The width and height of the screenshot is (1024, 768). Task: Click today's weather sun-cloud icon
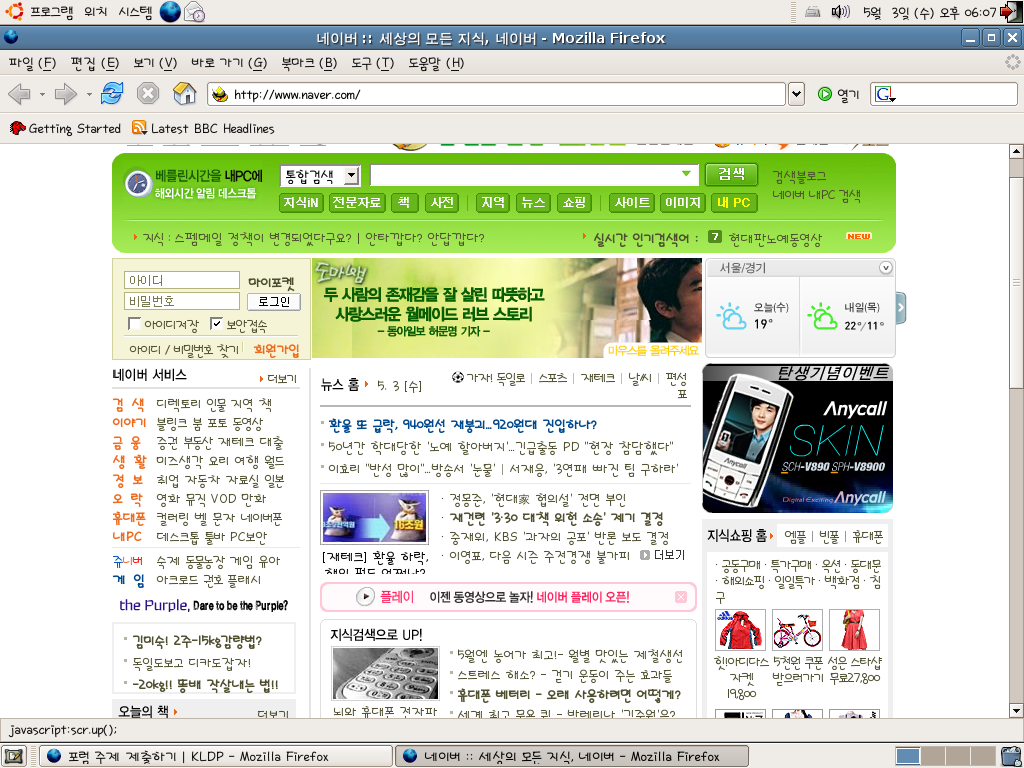731,316
